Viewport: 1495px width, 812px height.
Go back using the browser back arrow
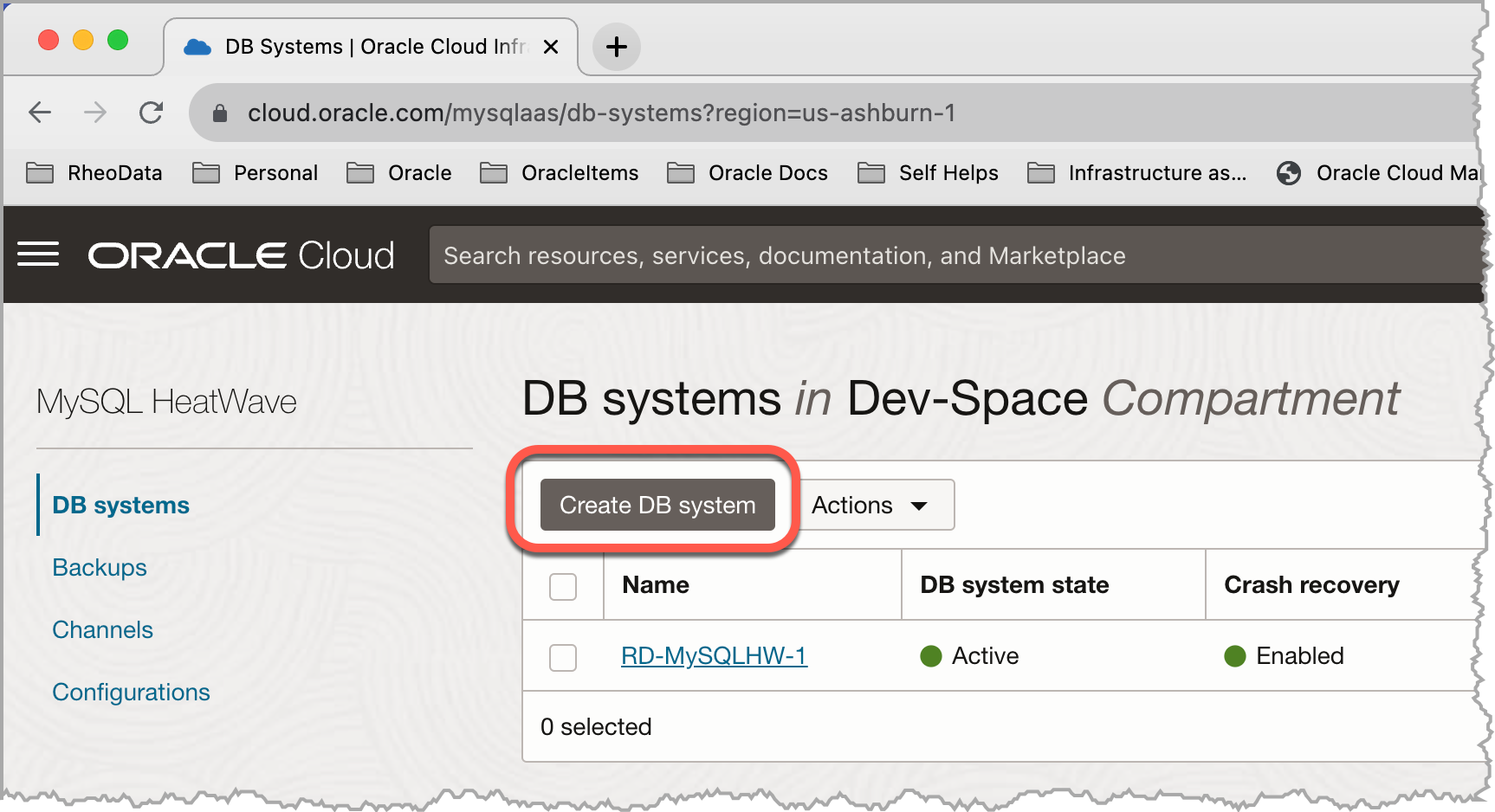tap(40, 113)
